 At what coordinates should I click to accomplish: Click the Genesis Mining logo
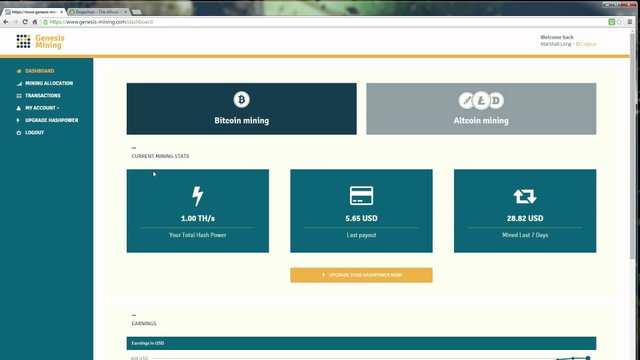[40, 41]
